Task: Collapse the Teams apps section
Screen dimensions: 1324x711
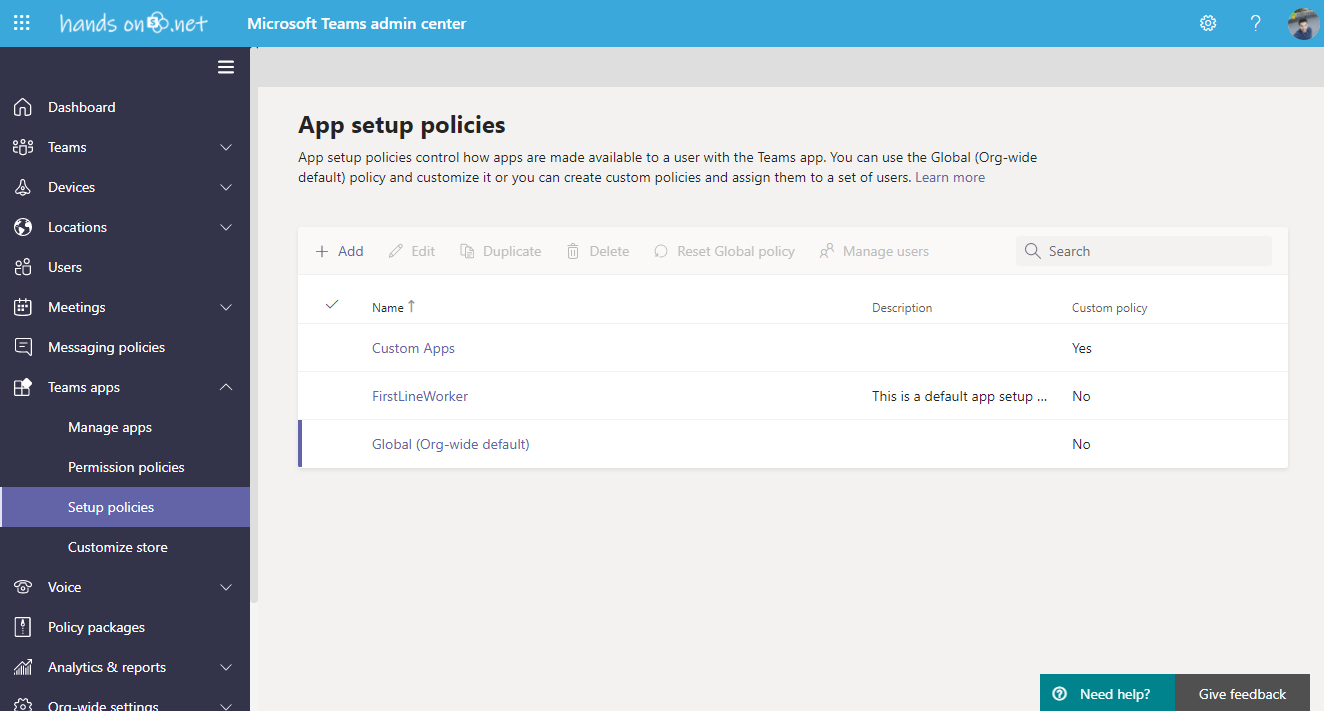Action: point(226,387)
